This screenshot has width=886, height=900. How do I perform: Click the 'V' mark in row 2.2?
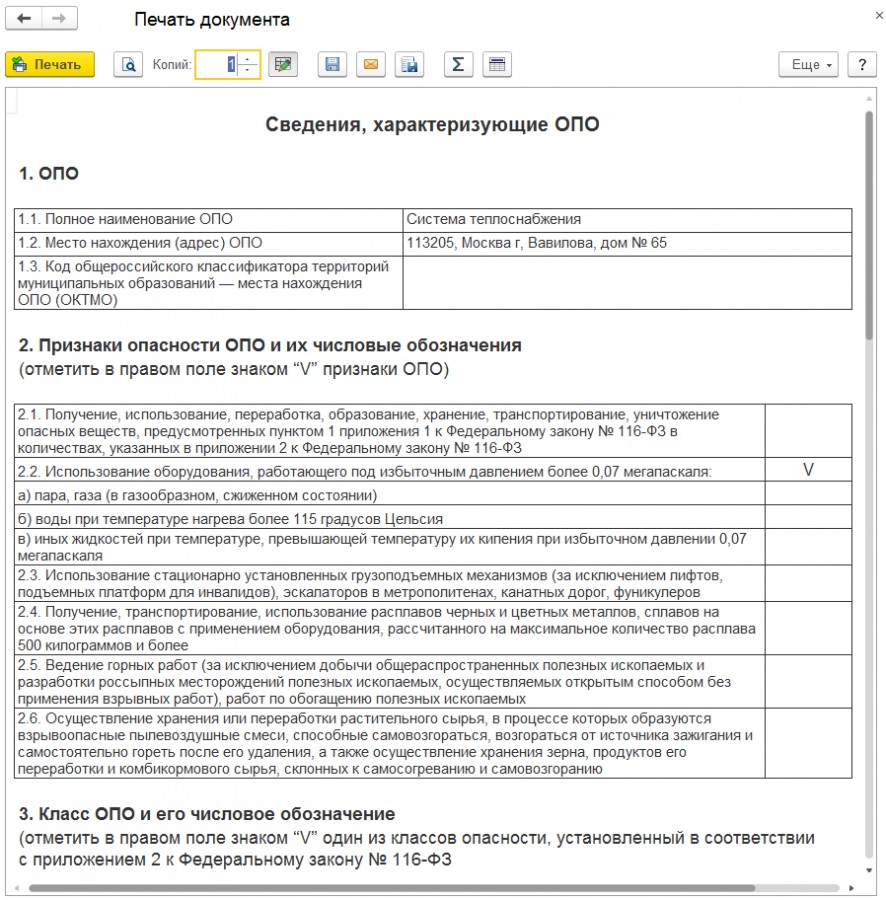pyautogui.click(x=808, y=470)
